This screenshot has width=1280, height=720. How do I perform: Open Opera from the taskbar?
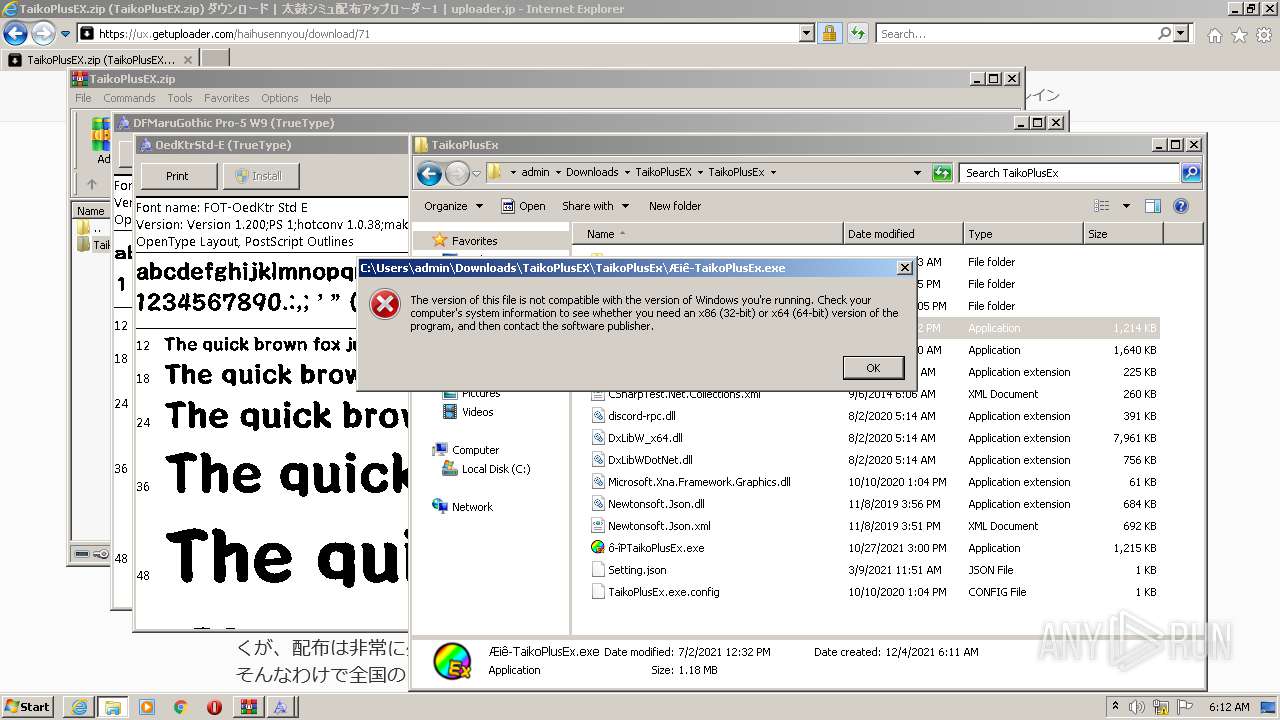coord(214,707)
